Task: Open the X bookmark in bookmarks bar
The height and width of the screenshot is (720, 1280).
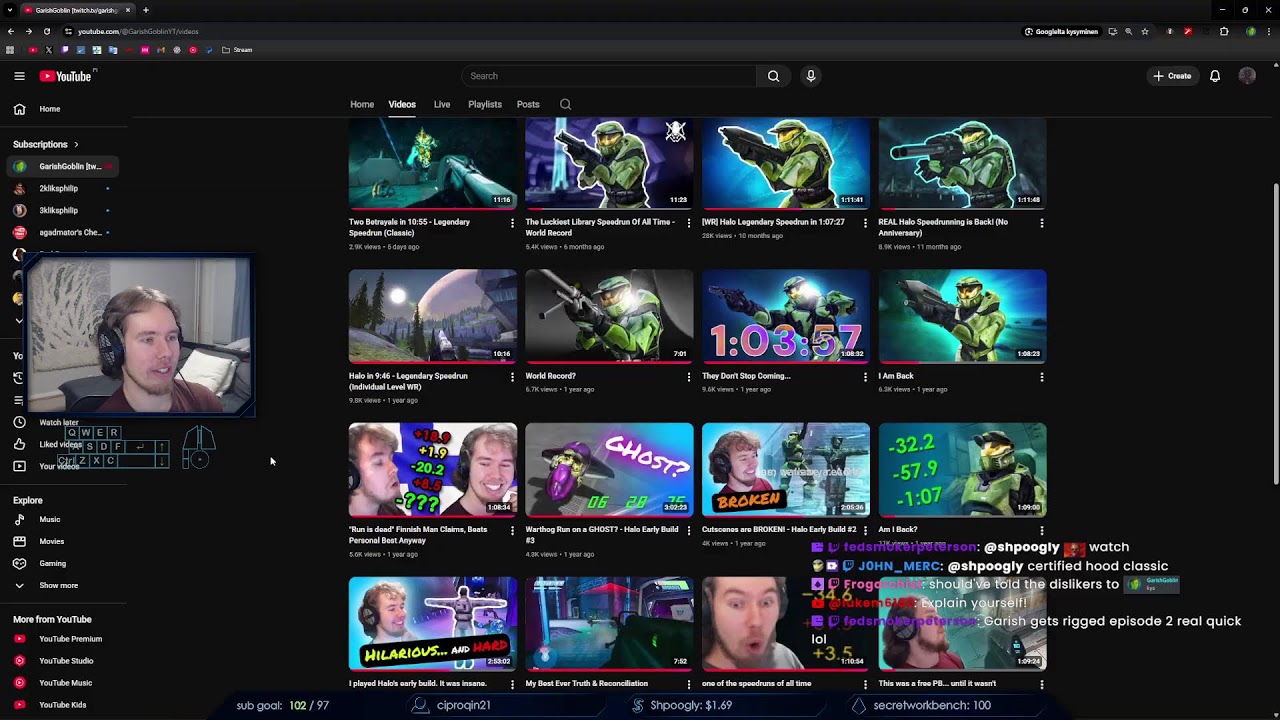Action: (x=49, y=50)
